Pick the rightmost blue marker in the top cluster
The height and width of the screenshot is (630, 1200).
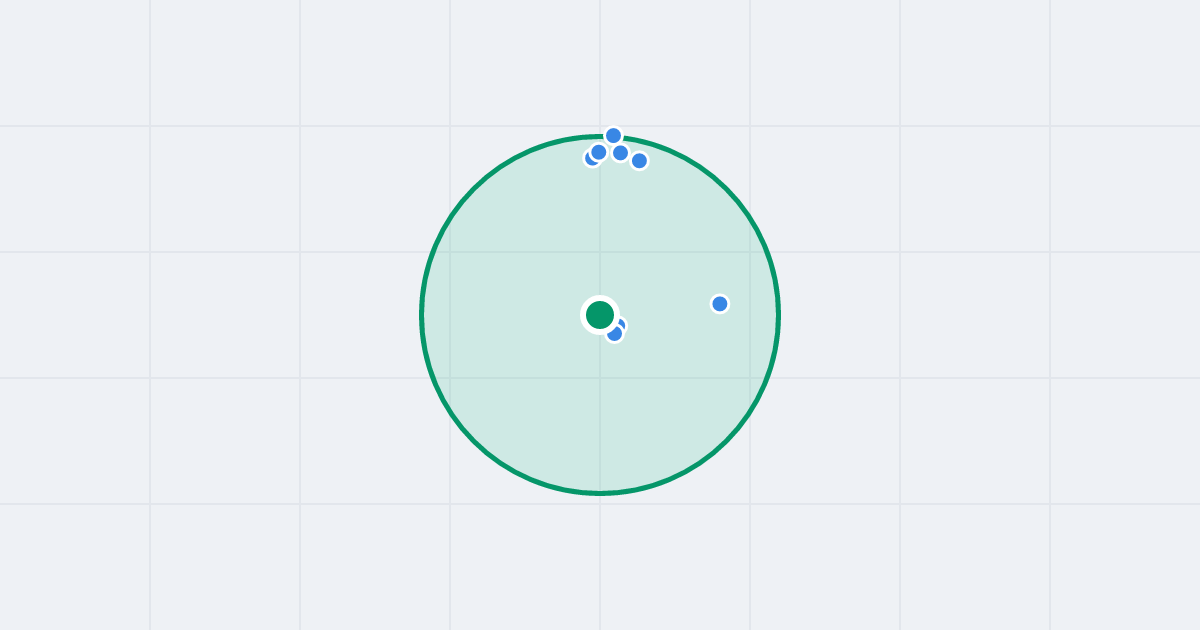click(x=639, y=161)
